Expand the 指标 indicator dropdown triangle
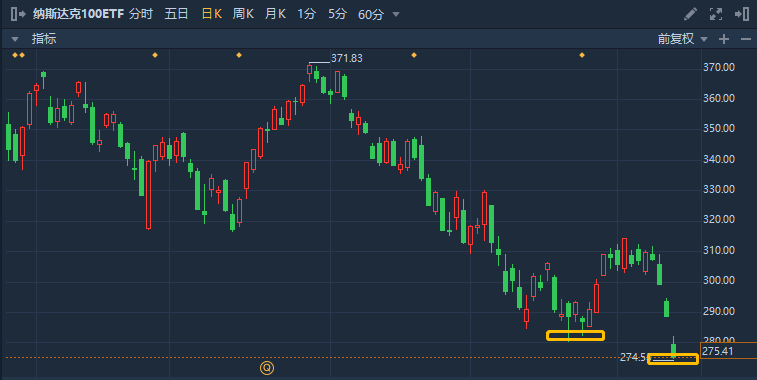Image resolution: width=757 pixels, height=380 pixels. coord(15,39)
